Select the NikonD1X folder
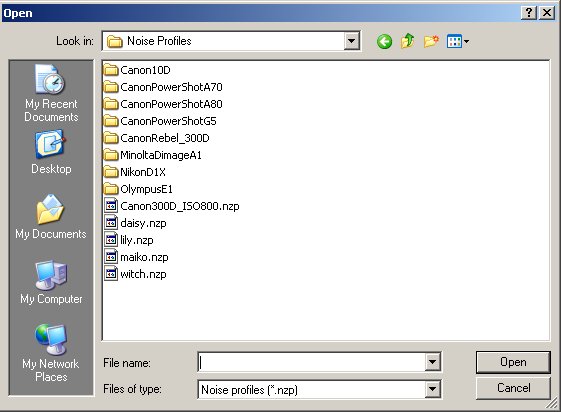 [x=135, y=172]
